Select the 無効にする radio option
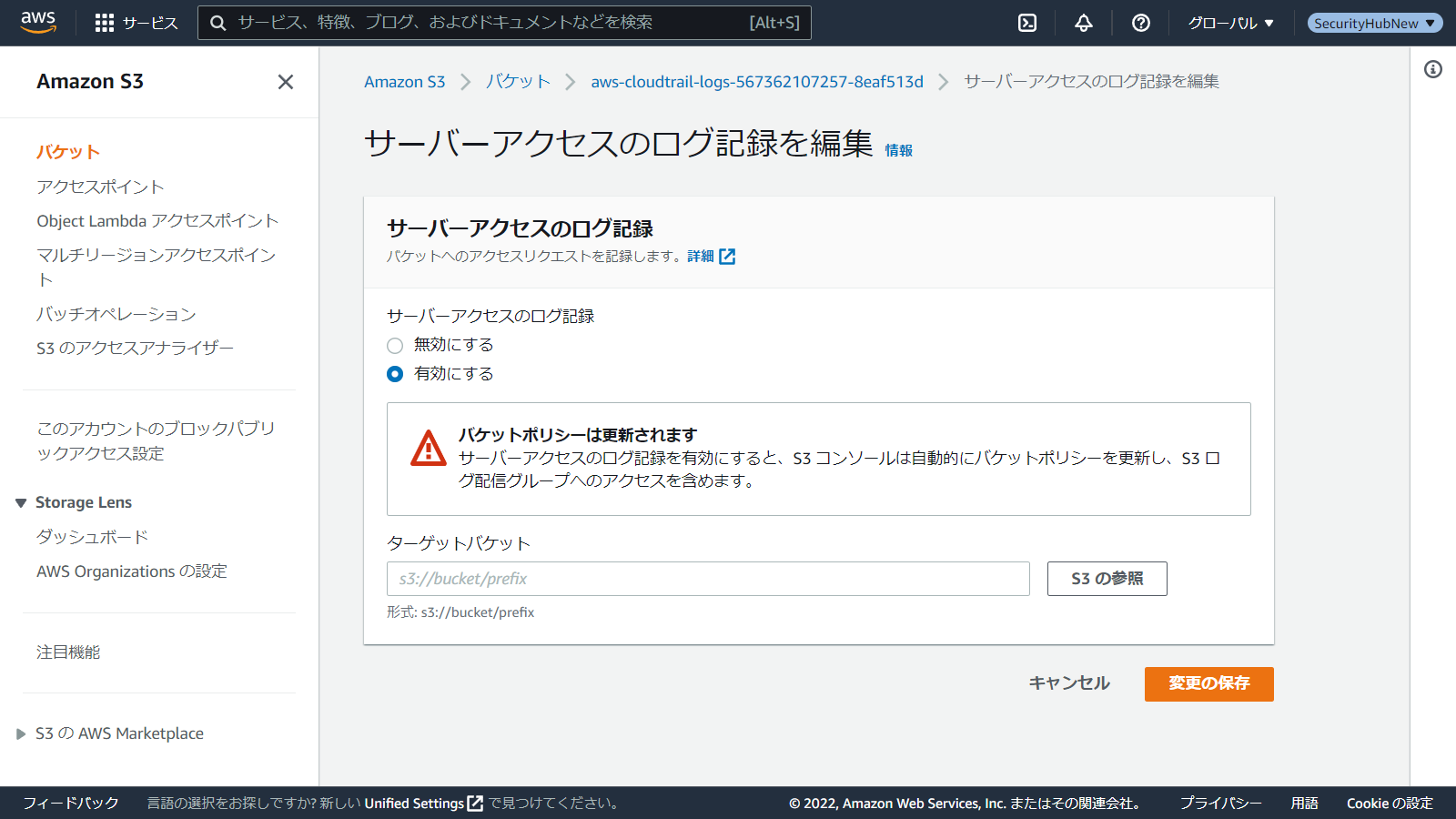 395,345
